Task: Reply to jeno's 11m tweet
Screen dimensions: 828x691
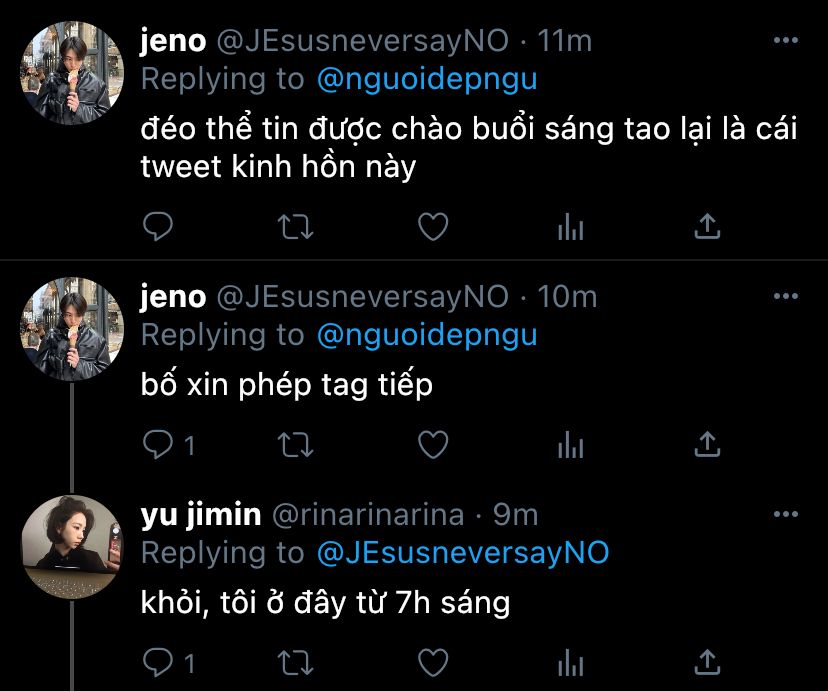Action: [159, 228]
